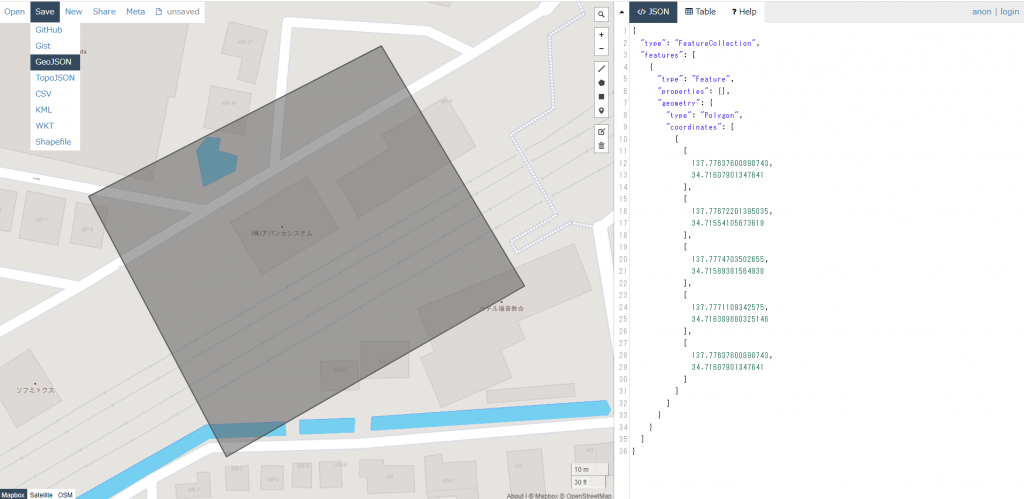The image size is (1024, 499).
Task: Zoom in on the map
Action: pos(601,35)
